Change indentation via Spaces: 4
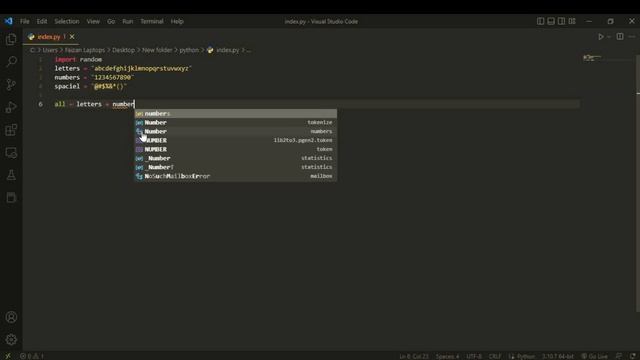This screenshot has height=360, width=640. [x=447, y=356]
